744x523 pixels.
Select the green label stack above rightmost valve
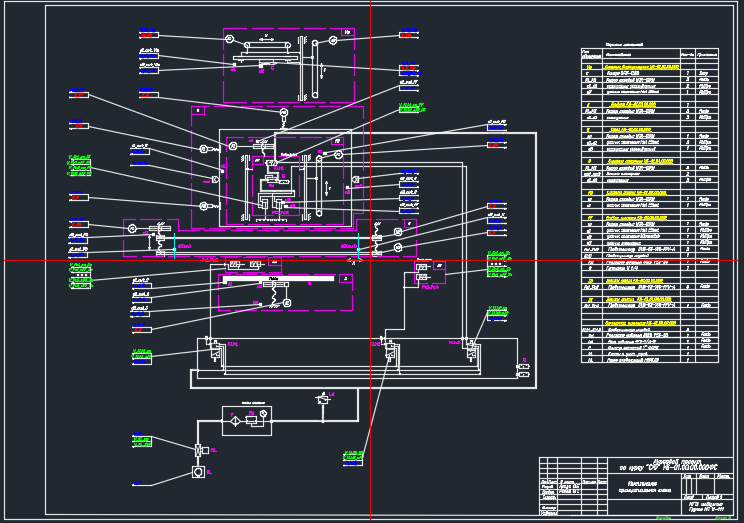497,313
